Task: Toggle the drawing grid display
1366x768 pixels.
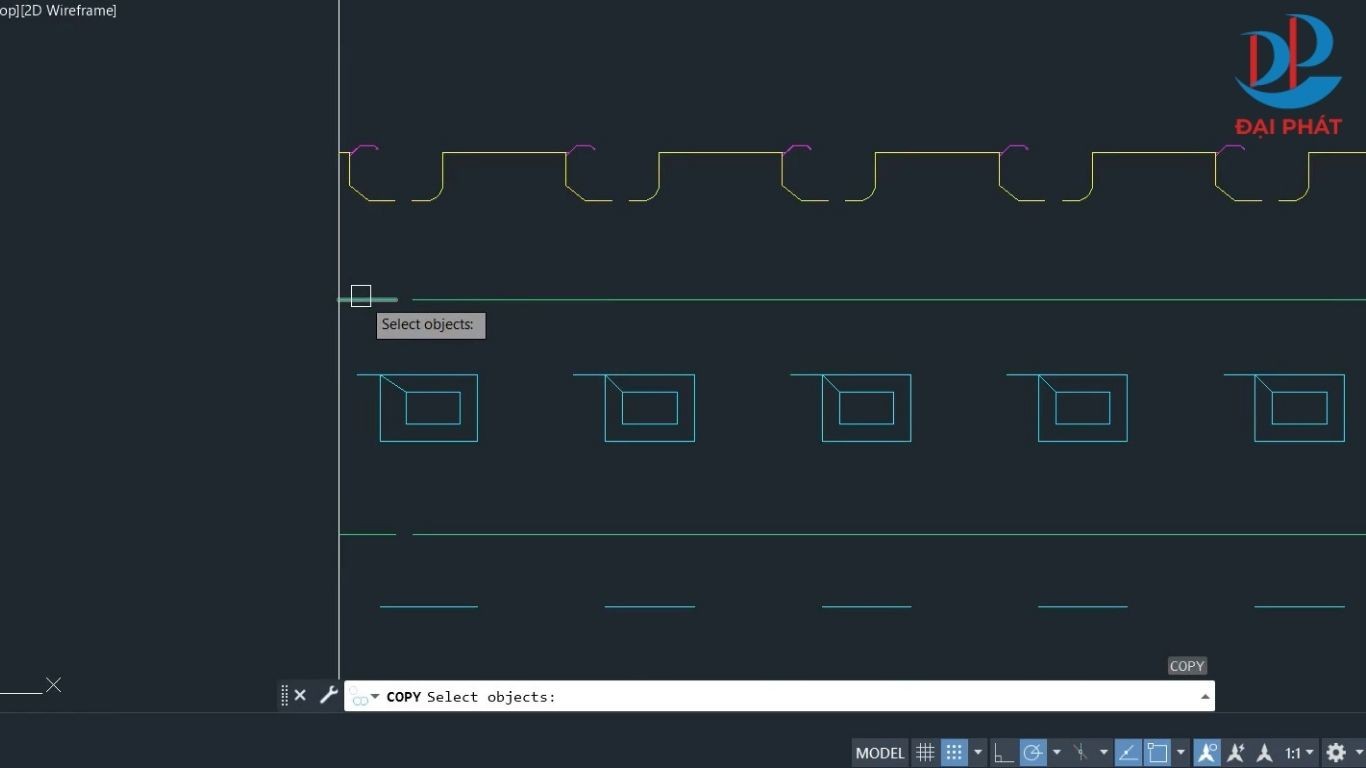Action: point(925,753)
